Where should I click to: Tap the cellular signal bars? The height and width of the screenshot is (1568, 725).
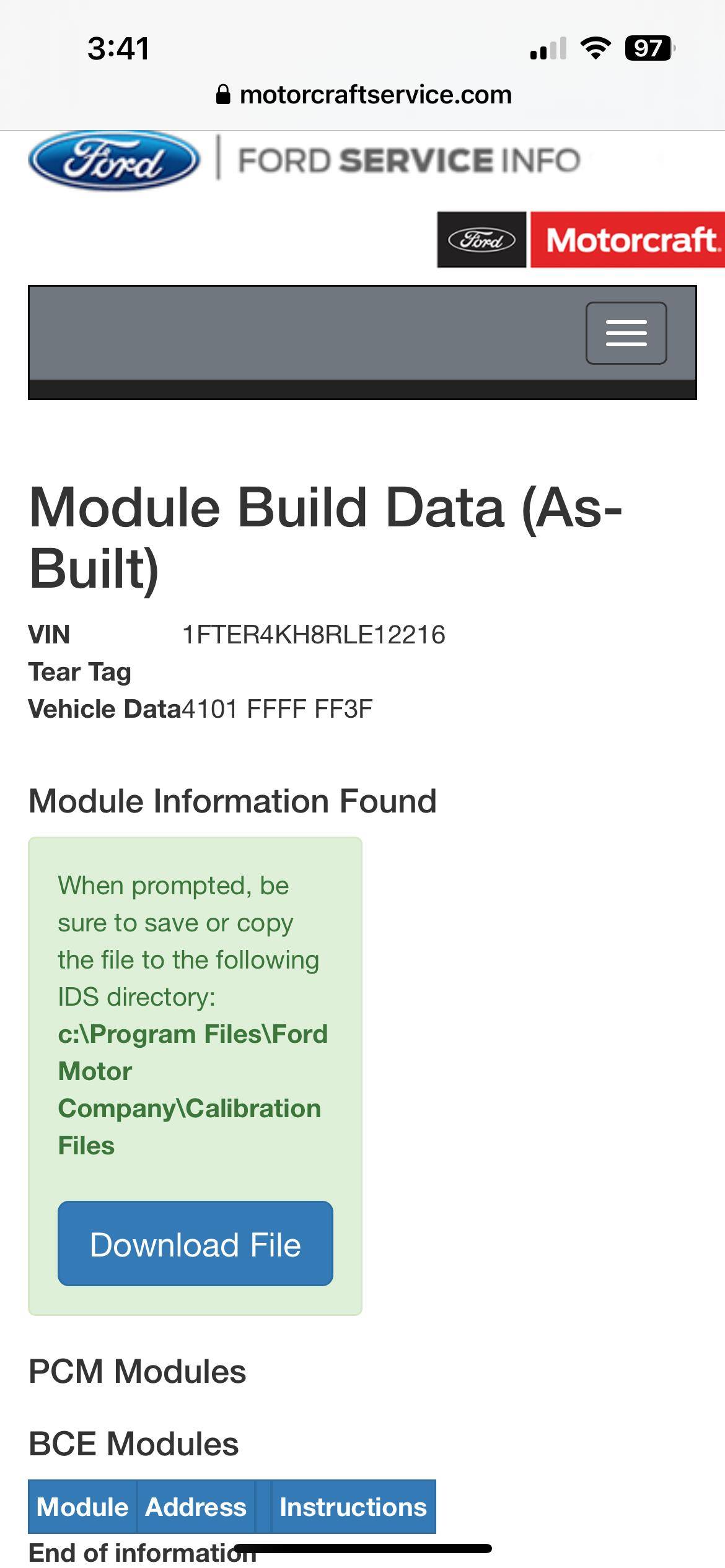548,48
